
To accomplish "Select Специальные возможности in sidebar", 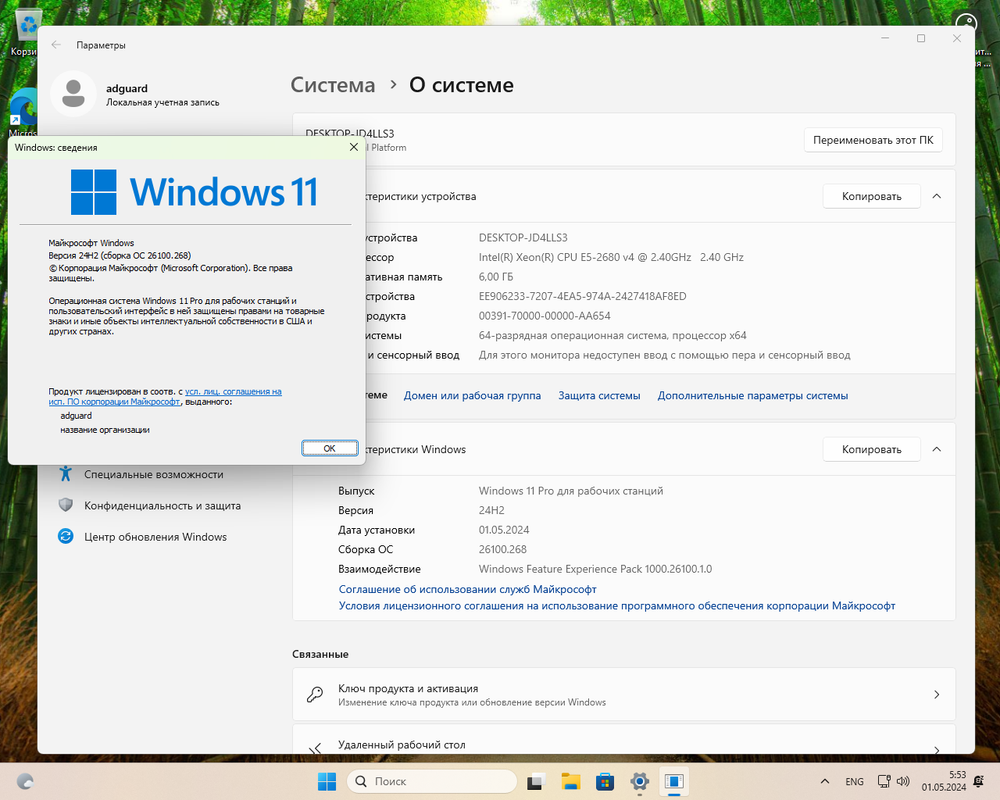I will [x=154, y=475].
